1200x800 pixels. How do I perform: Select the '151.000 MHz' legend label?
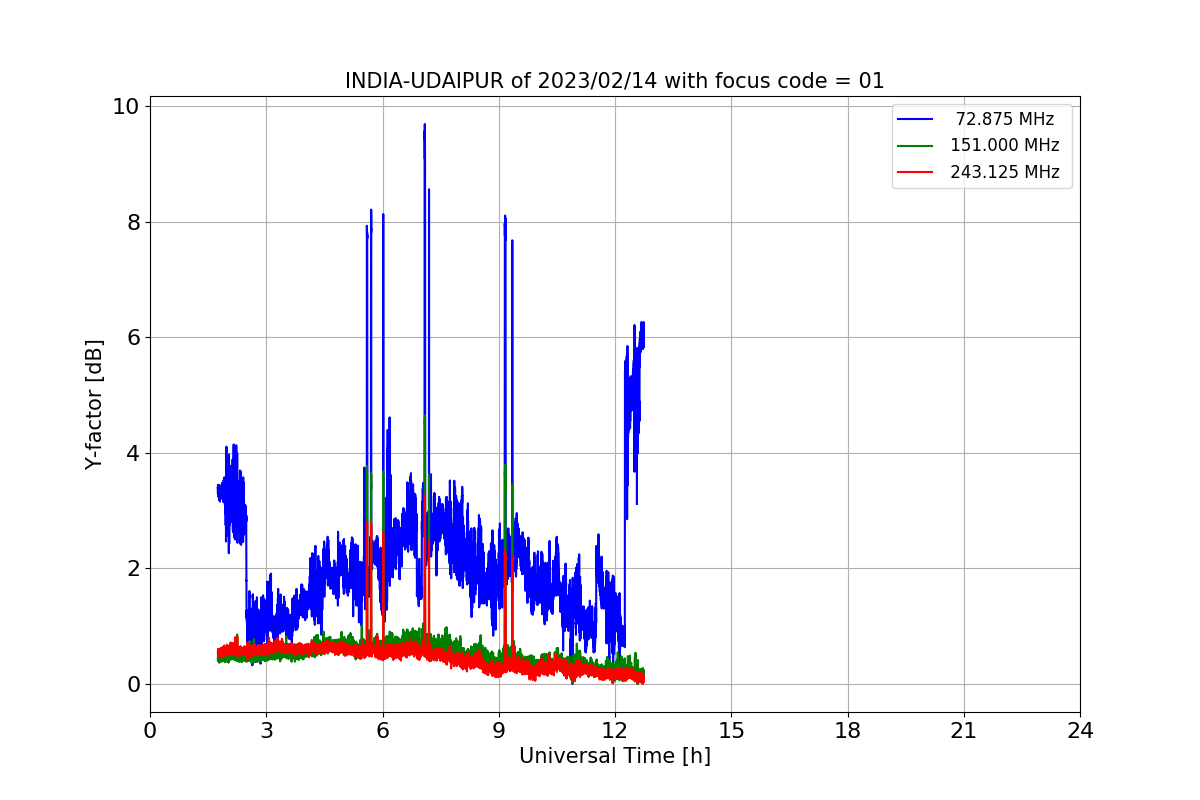(1005, 145)
